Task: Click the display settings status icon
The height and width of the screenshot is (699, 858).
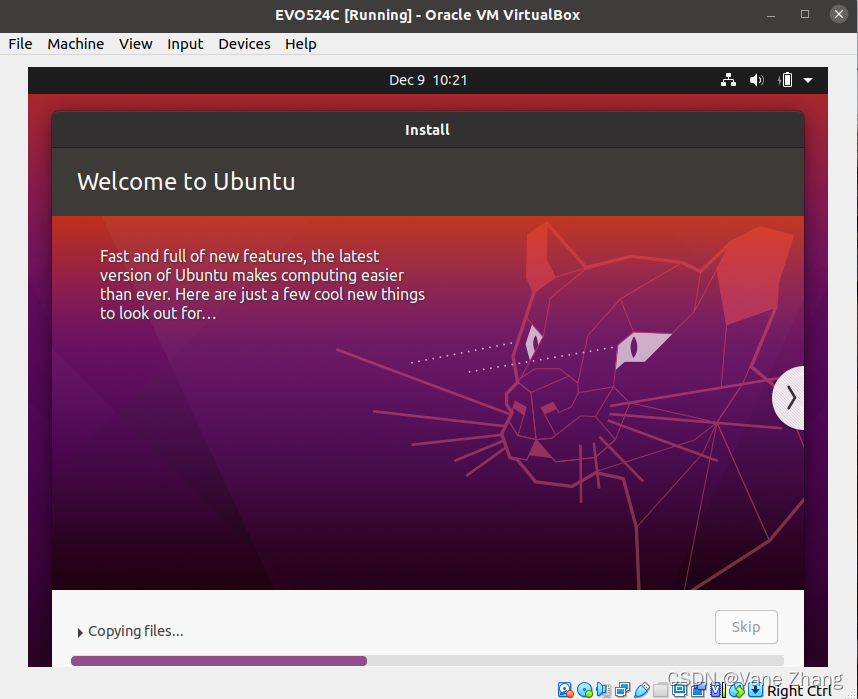Action: [679, 690]
